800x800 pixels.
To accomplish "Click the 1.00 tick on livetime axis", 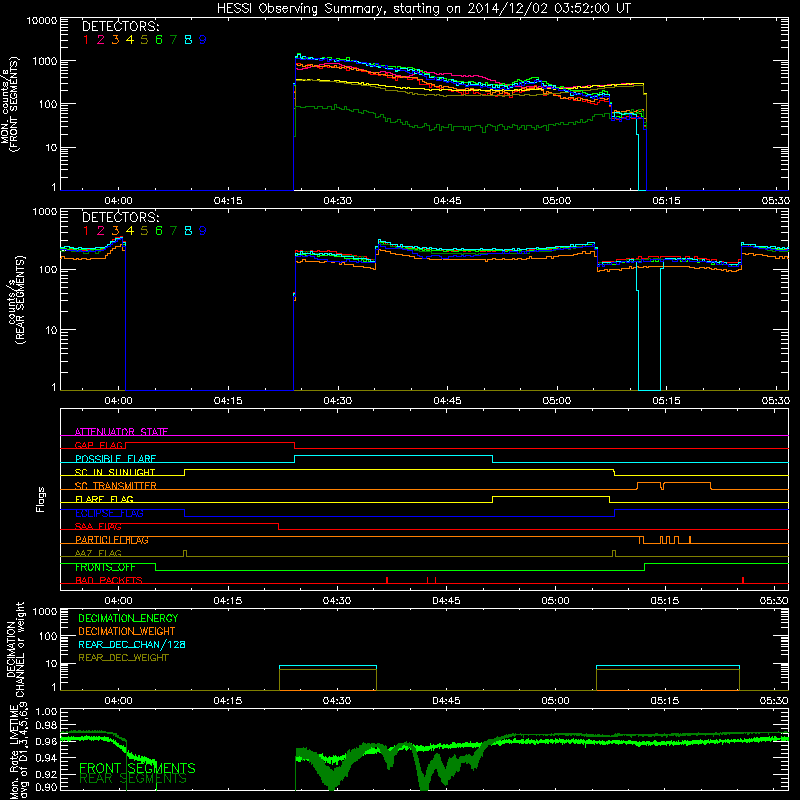I will coord(47,712).
